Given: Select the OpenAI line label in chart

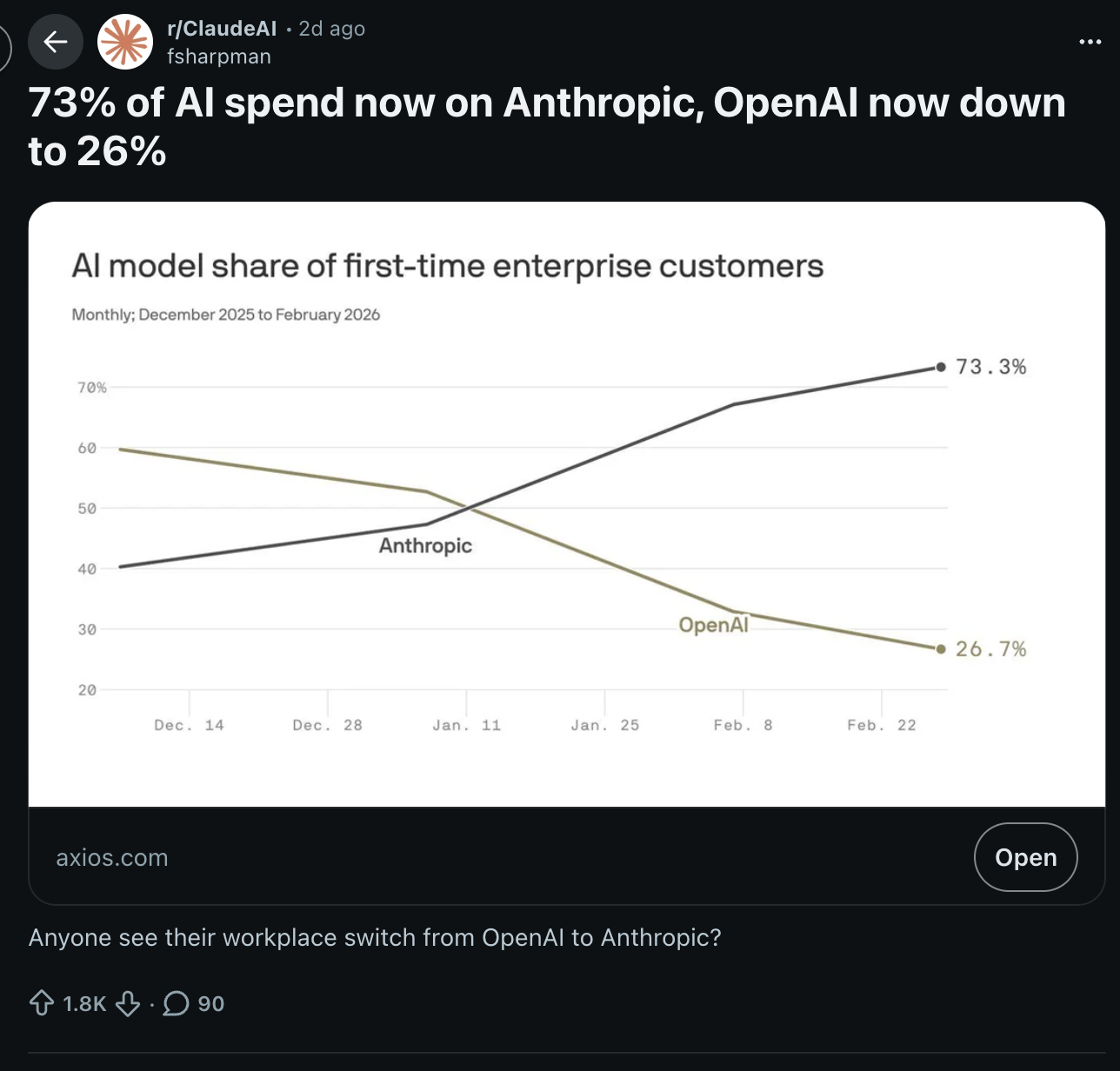Looking at the screenshot, I should [713, 625].
